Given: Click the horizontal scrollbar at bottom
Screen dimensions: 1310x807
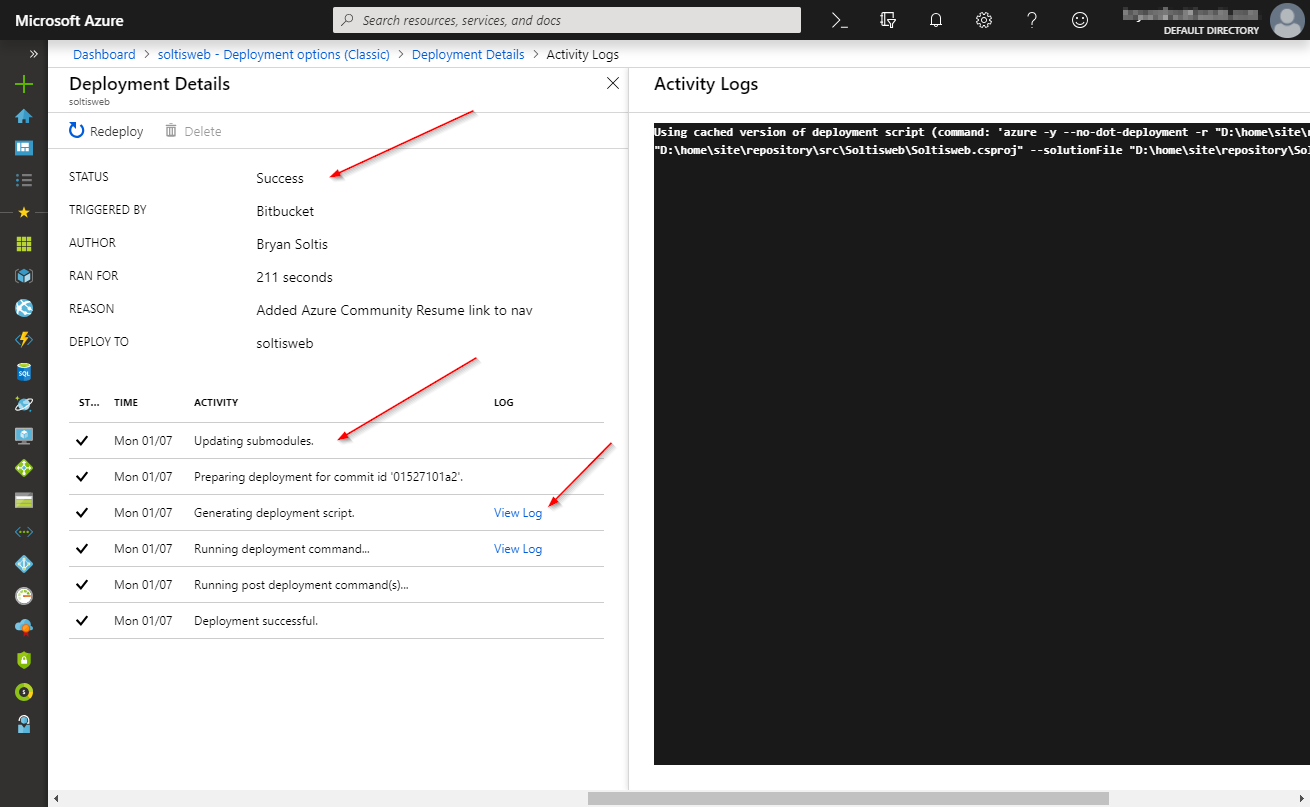Looking at the screenshot, I should tap(850, 799).
